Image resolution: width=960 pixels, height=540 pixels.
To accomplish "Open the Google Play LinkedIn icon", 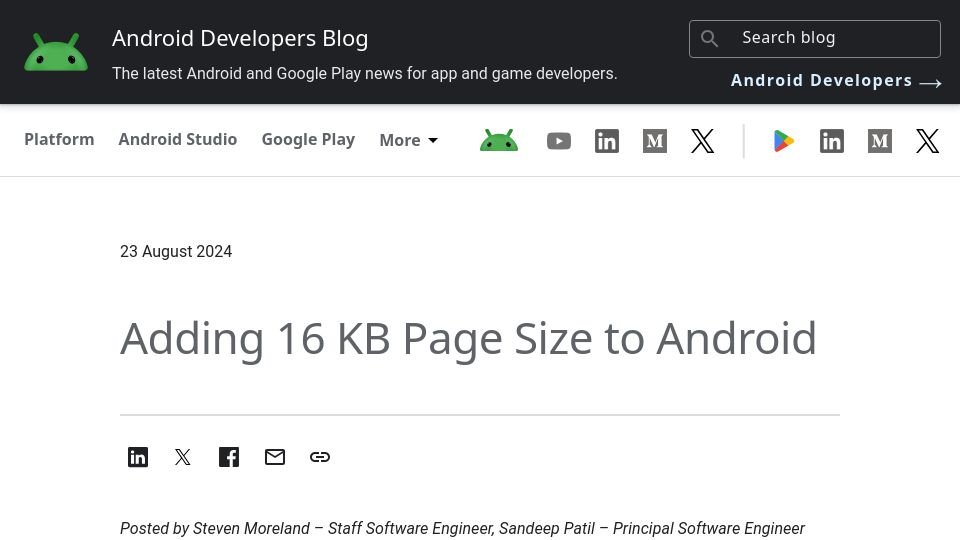I will pos(831,141).
